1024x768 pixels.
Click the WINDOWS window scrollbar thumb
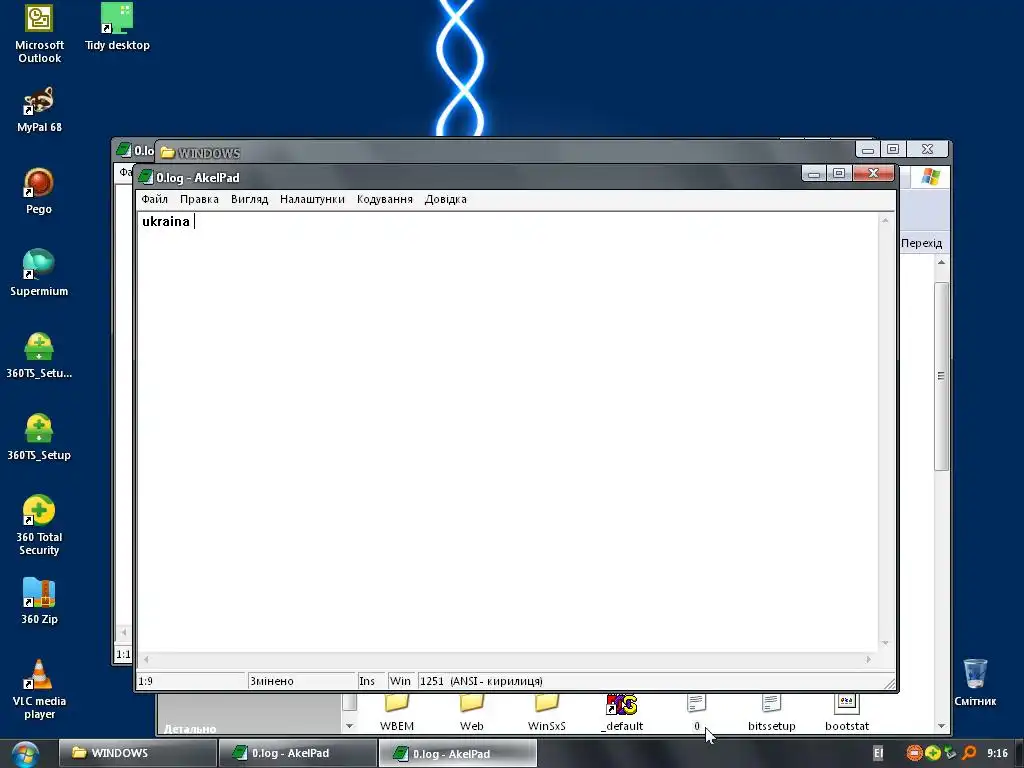[941, 376]
